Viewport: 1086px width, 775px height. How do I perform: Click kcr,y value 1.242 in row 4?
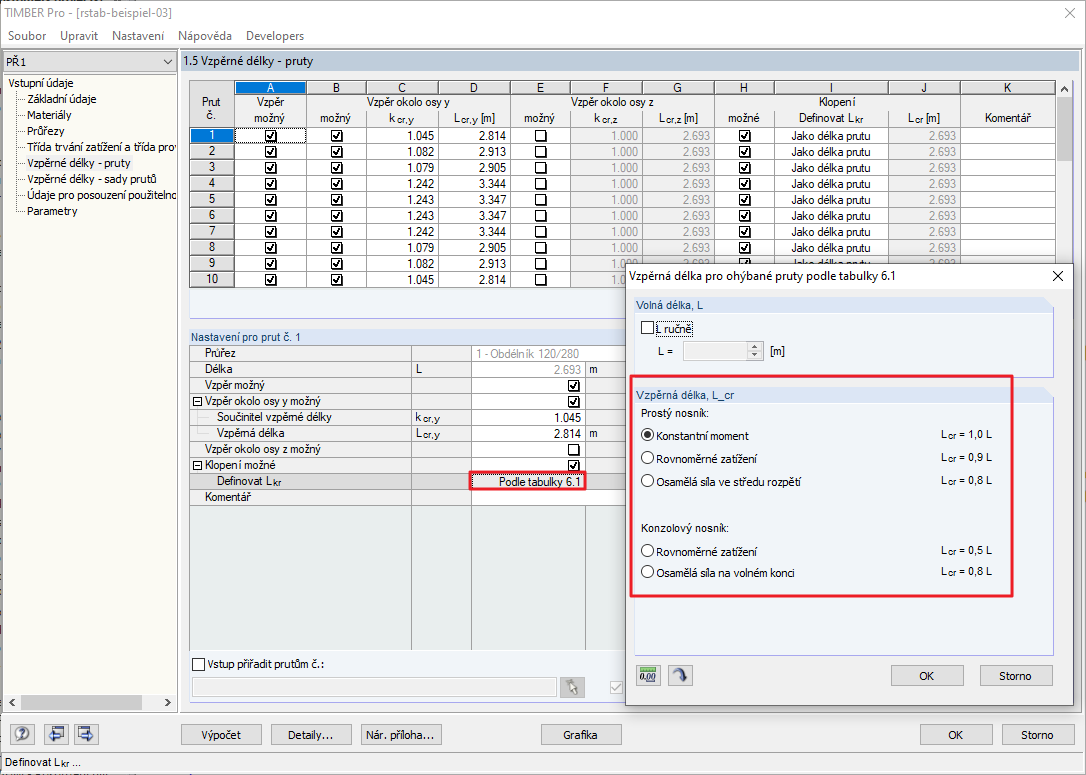(x=402, y=184)
